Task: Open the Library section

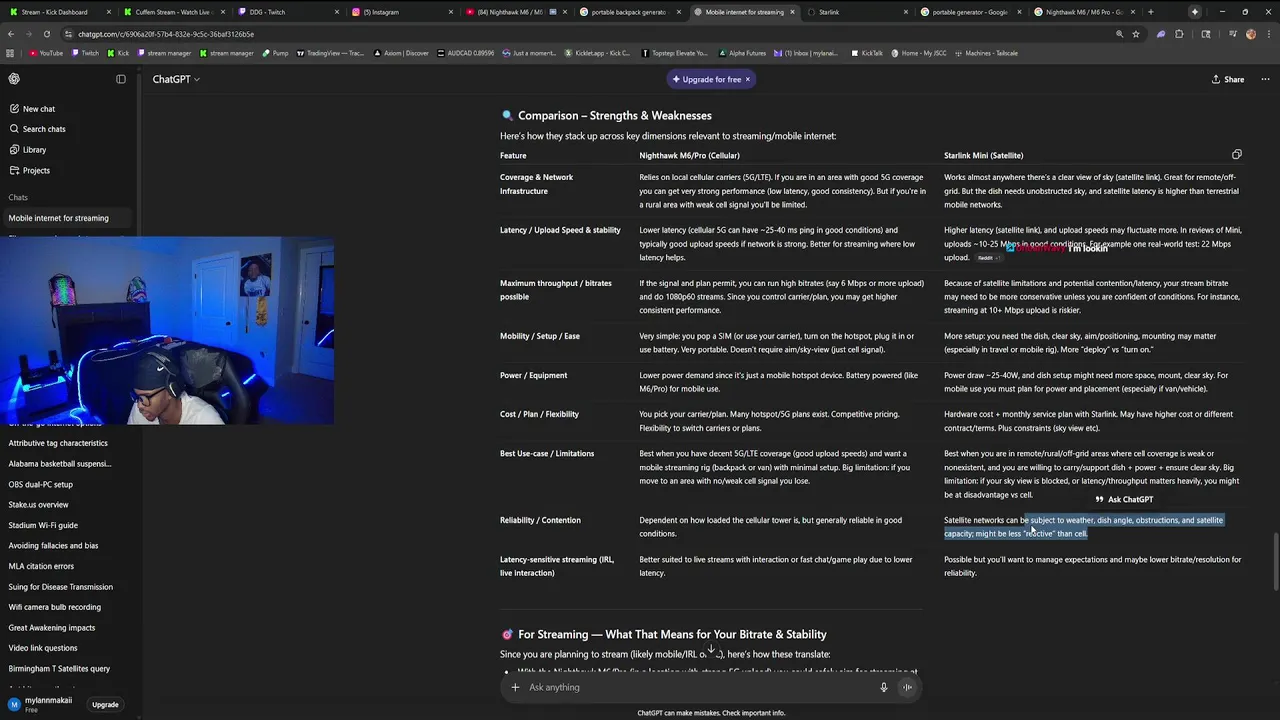Action: pos(28,149)
